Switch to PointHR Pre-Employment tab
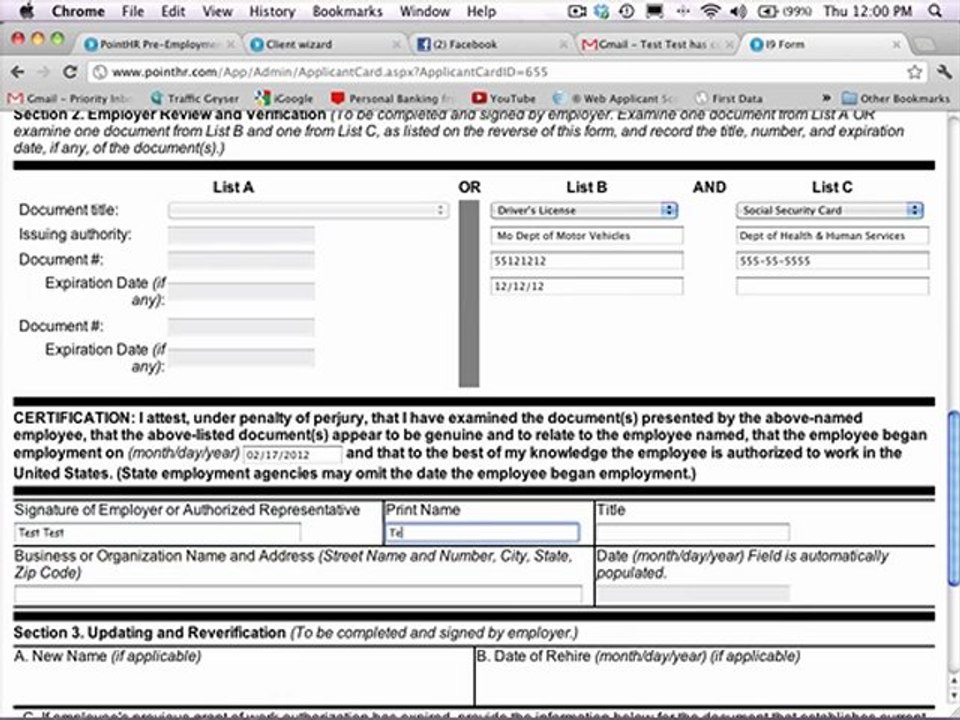This screenshot has width=960, height=720. pos(158,44)
